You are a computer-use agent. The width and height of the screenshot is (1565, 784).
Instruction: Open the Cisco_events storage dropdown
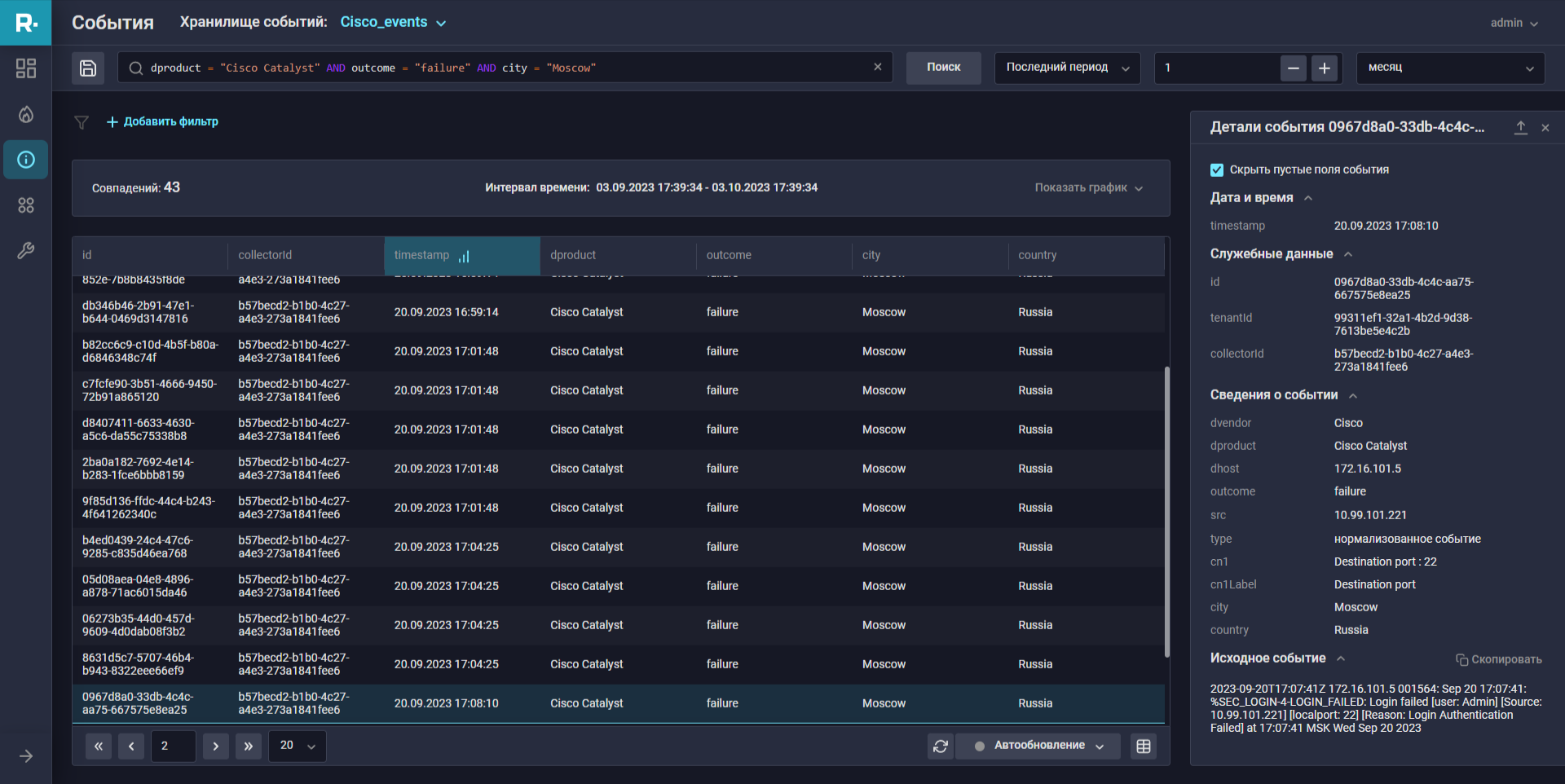(393, 23)
